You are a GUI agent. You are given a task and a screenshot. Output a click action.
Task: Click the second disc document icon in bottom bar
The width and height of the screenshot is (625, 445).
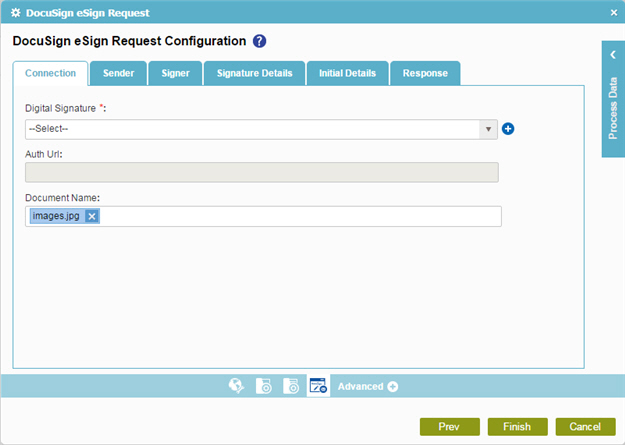(291, 386)
